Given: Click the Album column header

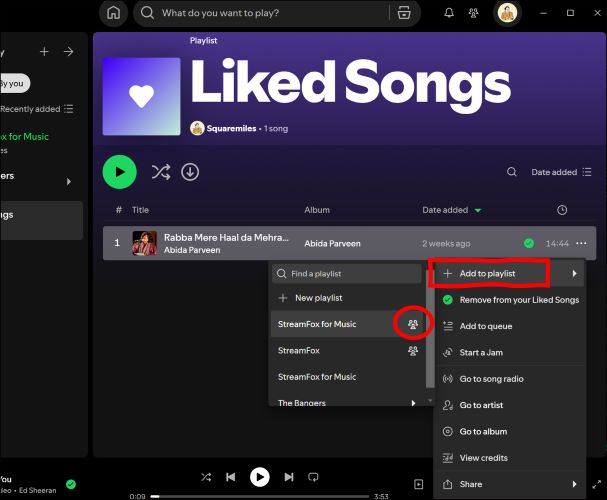Looking at the screenshot, I should (x=317, y=210).
